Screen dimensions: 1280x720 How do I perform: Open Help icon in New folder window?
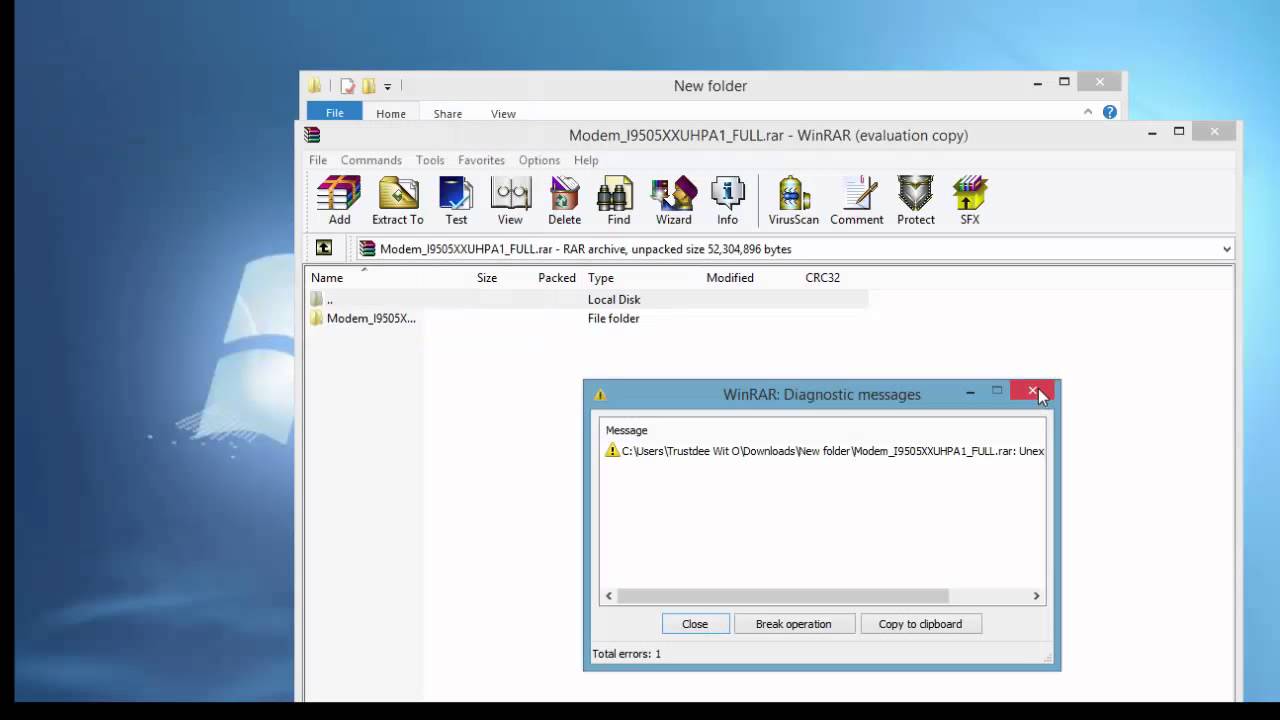tap(1110, 113)
